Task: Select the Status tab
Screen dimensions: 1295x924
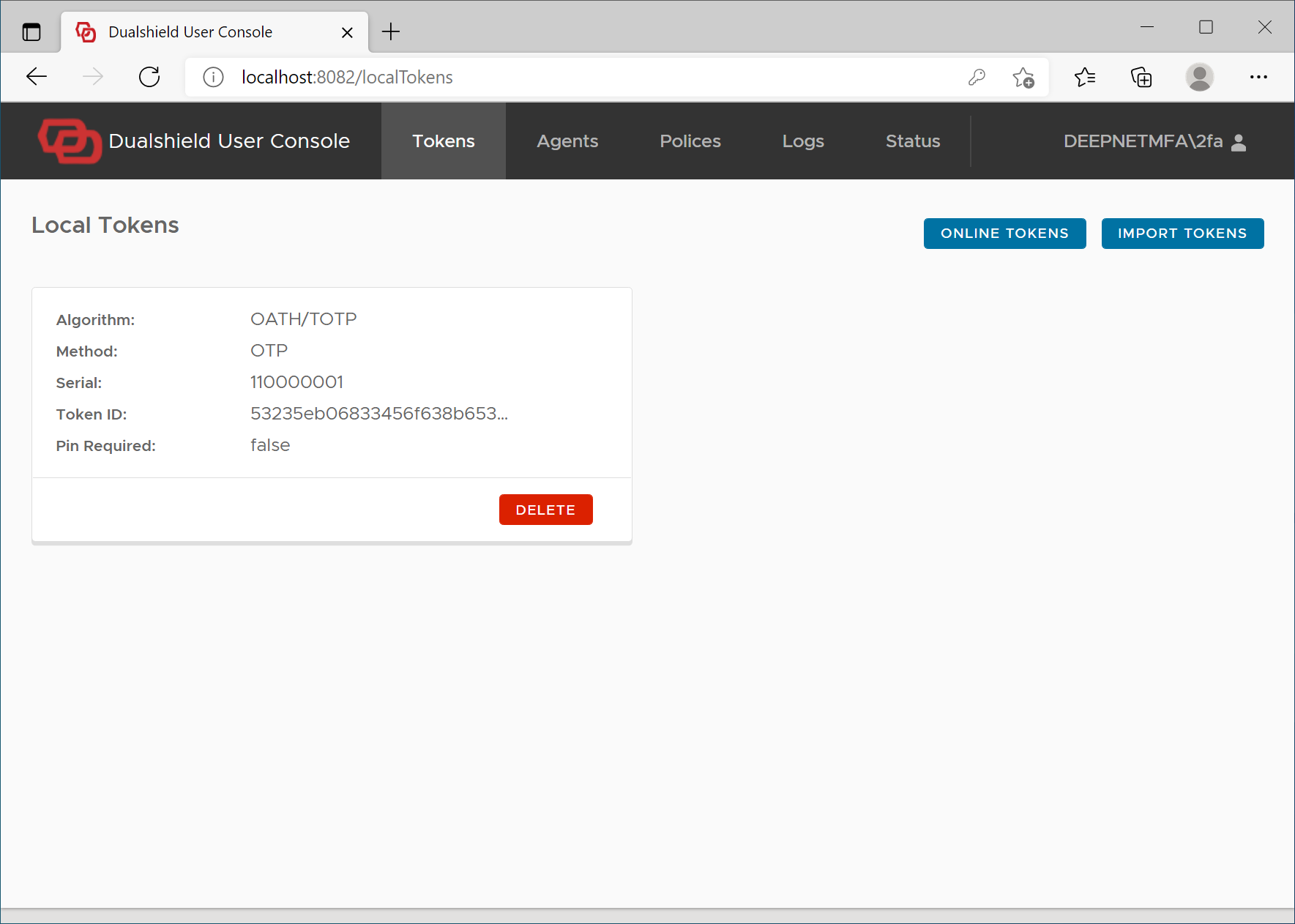Action: pyautogui.click(x=912, y=141)
